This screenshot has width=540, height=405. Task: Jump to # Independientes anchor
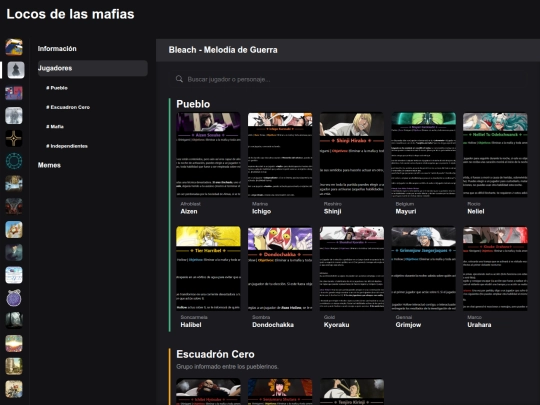67,146
